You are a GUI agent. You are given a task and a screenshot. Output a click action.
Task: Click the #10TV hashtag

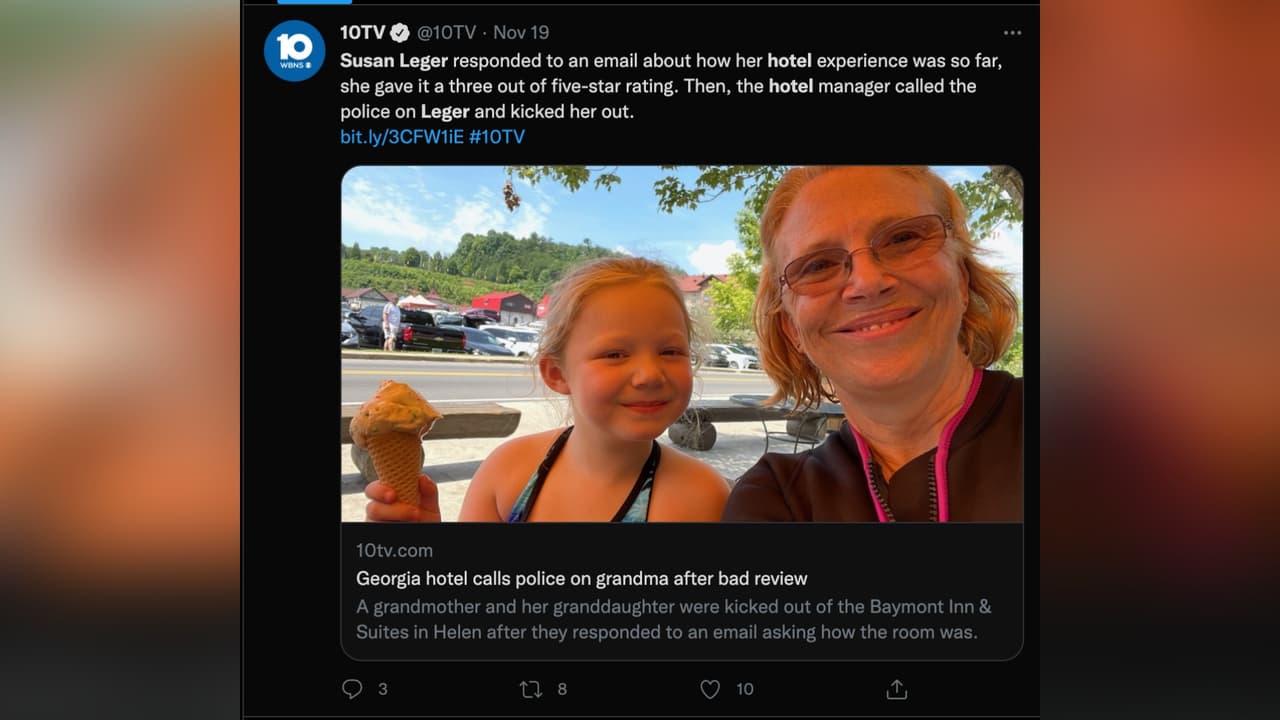pos(497,137)
